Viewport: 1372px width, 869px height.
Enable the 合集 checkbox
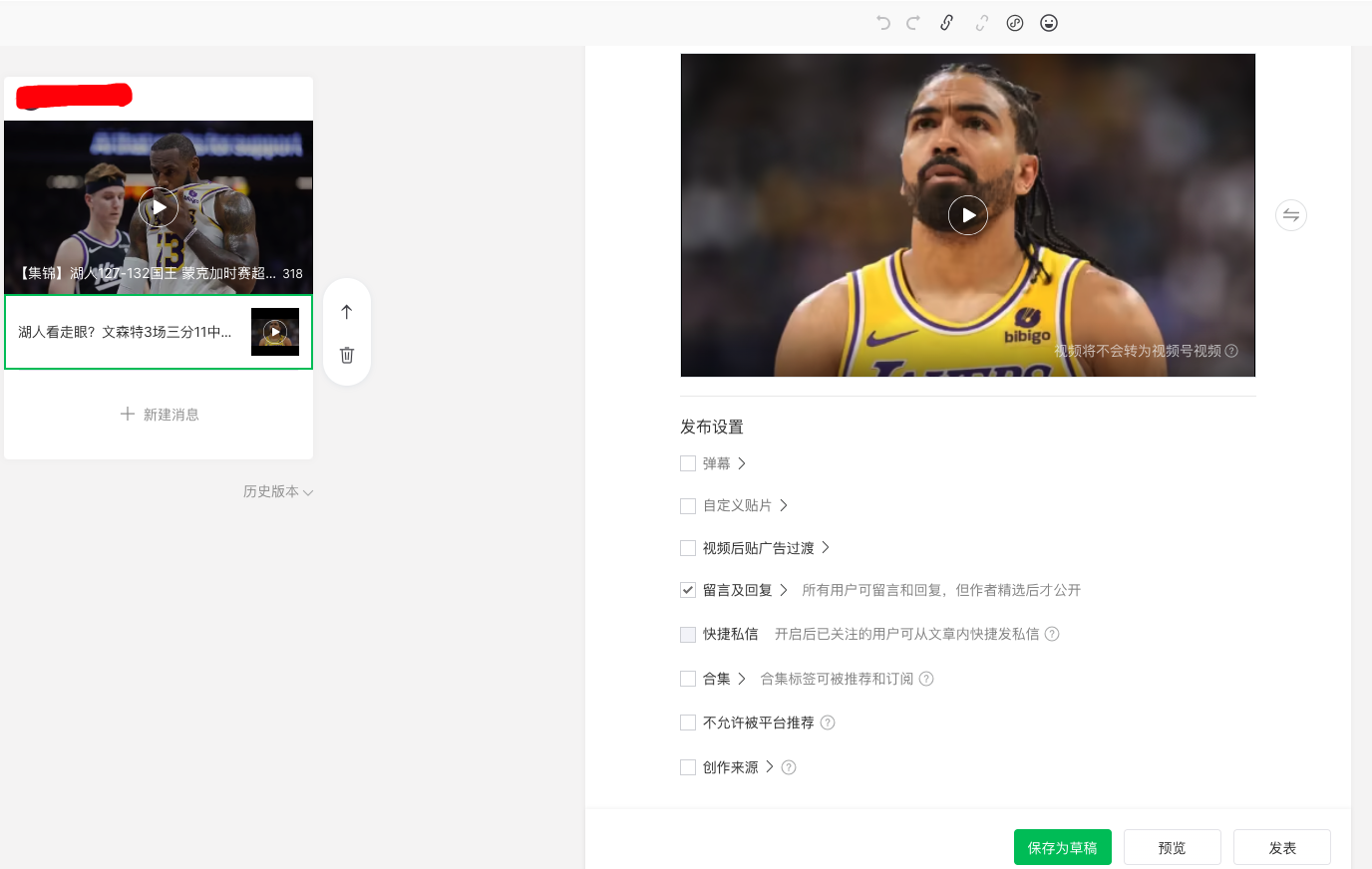coord(688,679)
